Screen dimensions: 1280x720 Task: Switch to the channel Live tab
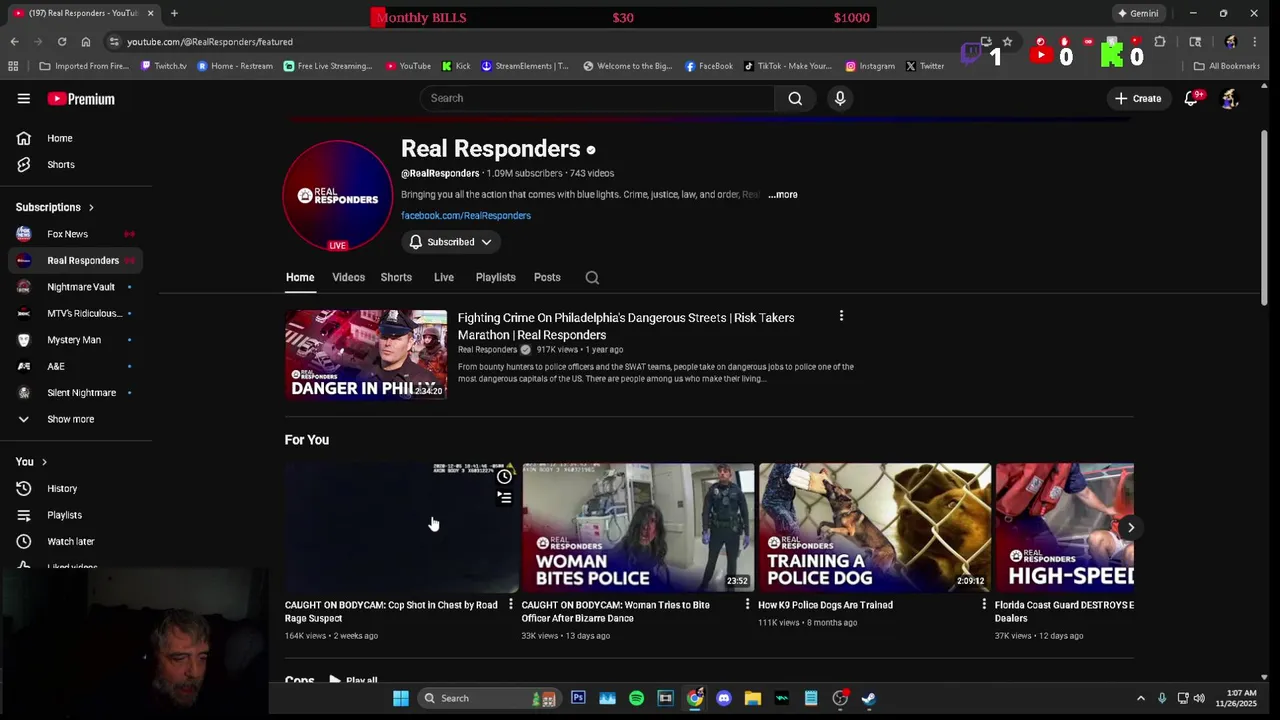point(444,277)
